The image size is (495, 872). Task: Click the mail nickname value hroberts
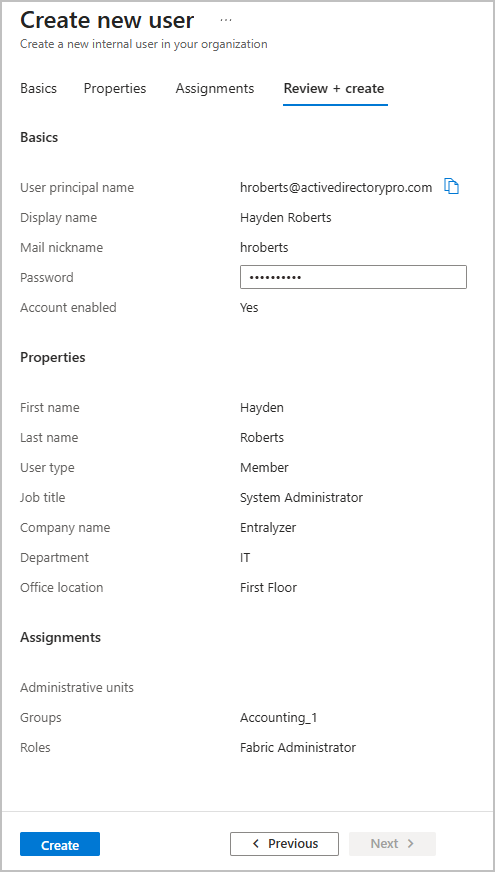(x=264, y=247)
